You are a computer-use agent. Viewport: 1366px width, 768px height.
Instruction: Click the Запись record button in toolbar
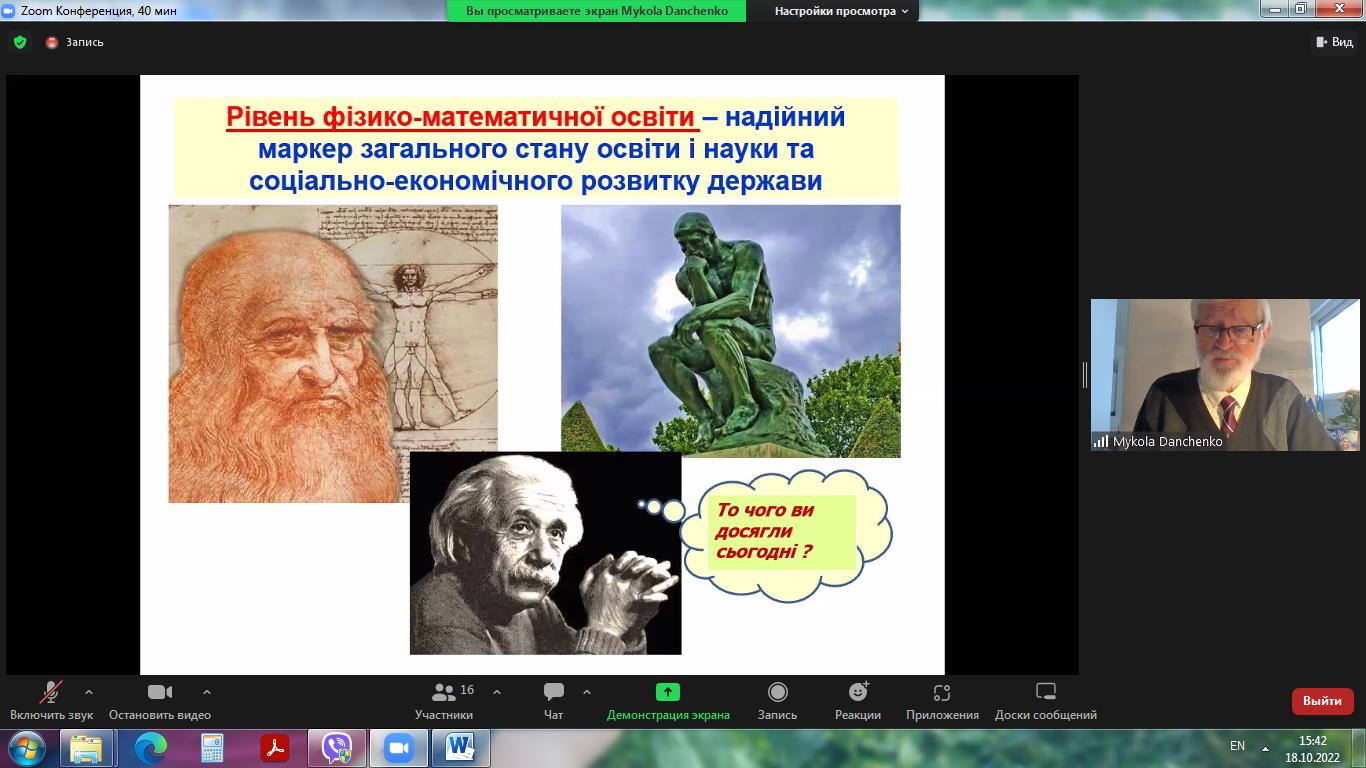(x=777, y=701)
